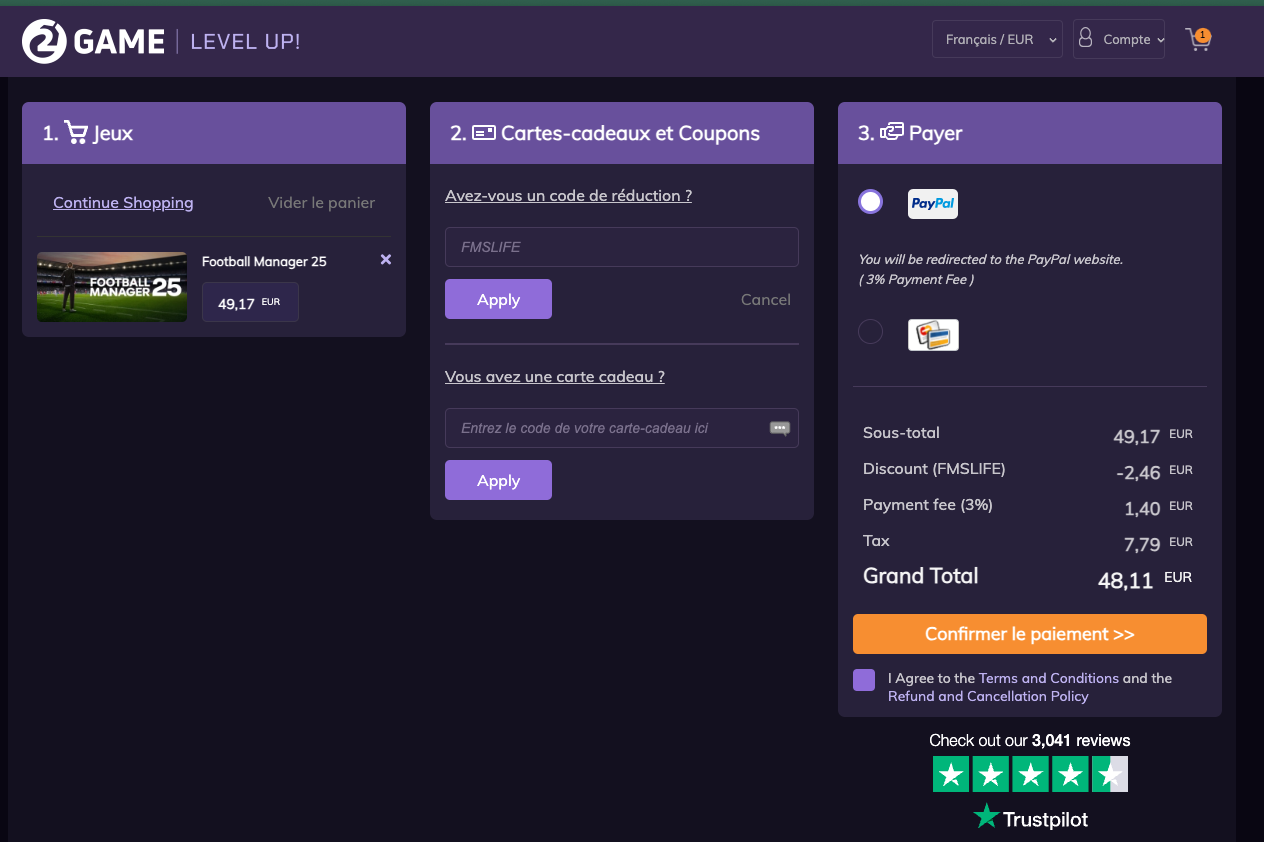Click the Discount value -2,46 EUR

coord(1154,472)
